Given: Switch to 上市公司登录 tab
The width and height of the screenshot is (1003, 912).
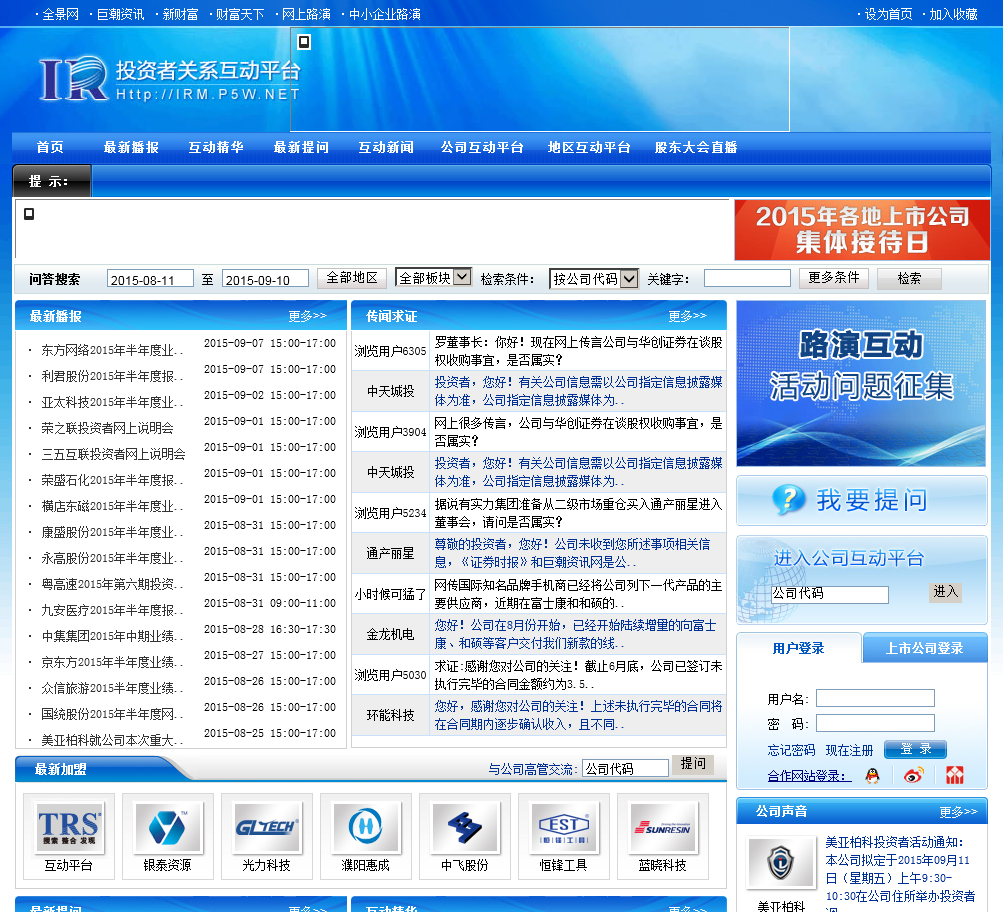Looking at the screenshot, I should point(925,649).
